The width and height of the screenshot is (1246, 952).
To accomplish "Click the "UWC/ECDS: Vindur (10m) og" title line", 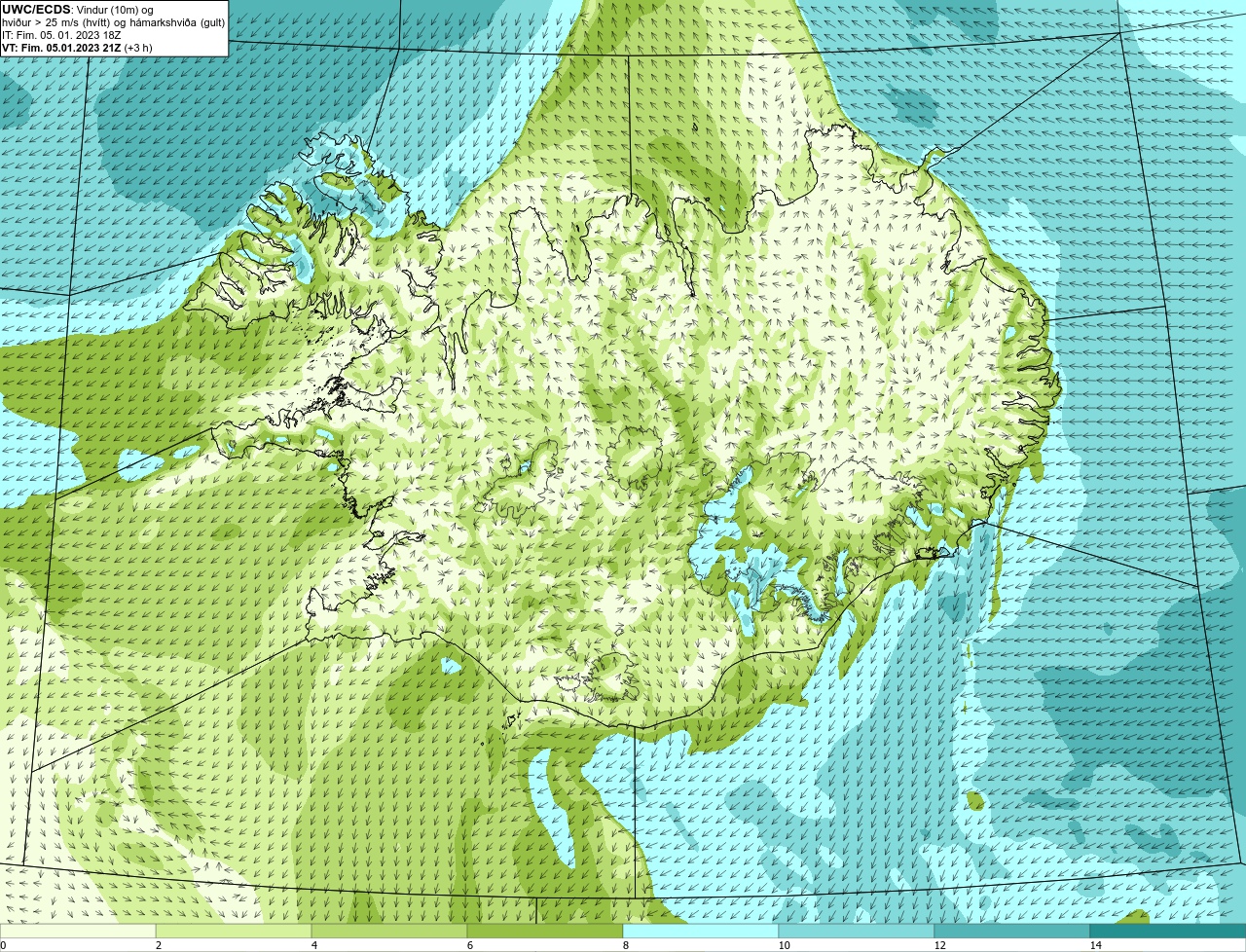I will pyautogui.click(x=78, y=10).
